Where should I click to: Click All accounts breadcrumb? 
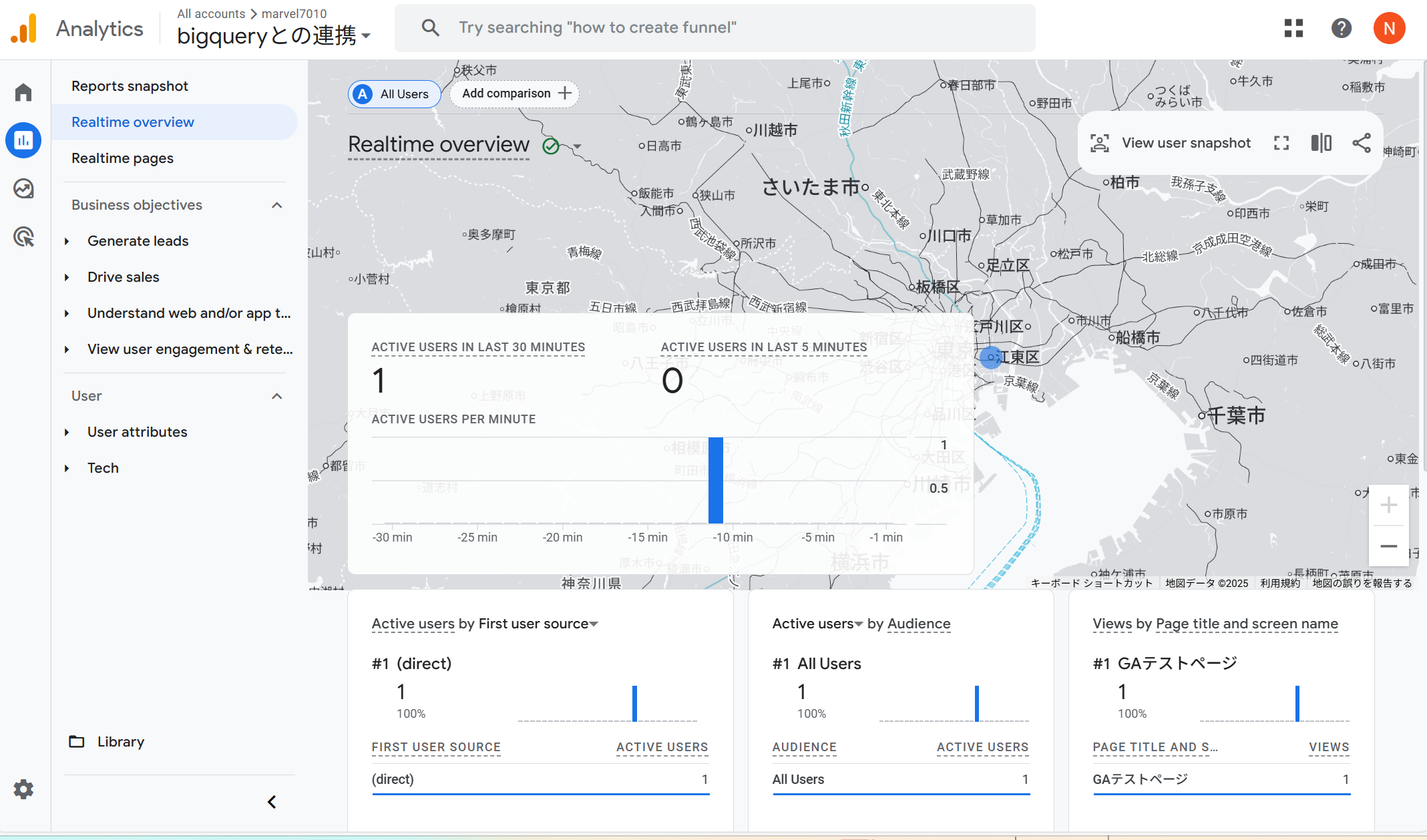point(211,13)
